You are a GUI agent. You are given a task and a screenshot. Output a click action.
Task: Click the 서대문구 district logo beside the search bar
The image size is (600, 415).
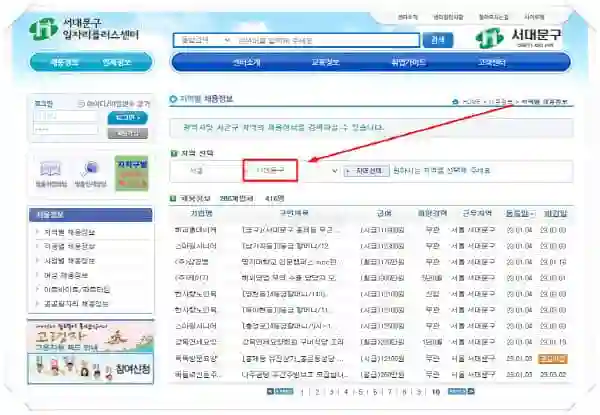[x=518, y=37]
